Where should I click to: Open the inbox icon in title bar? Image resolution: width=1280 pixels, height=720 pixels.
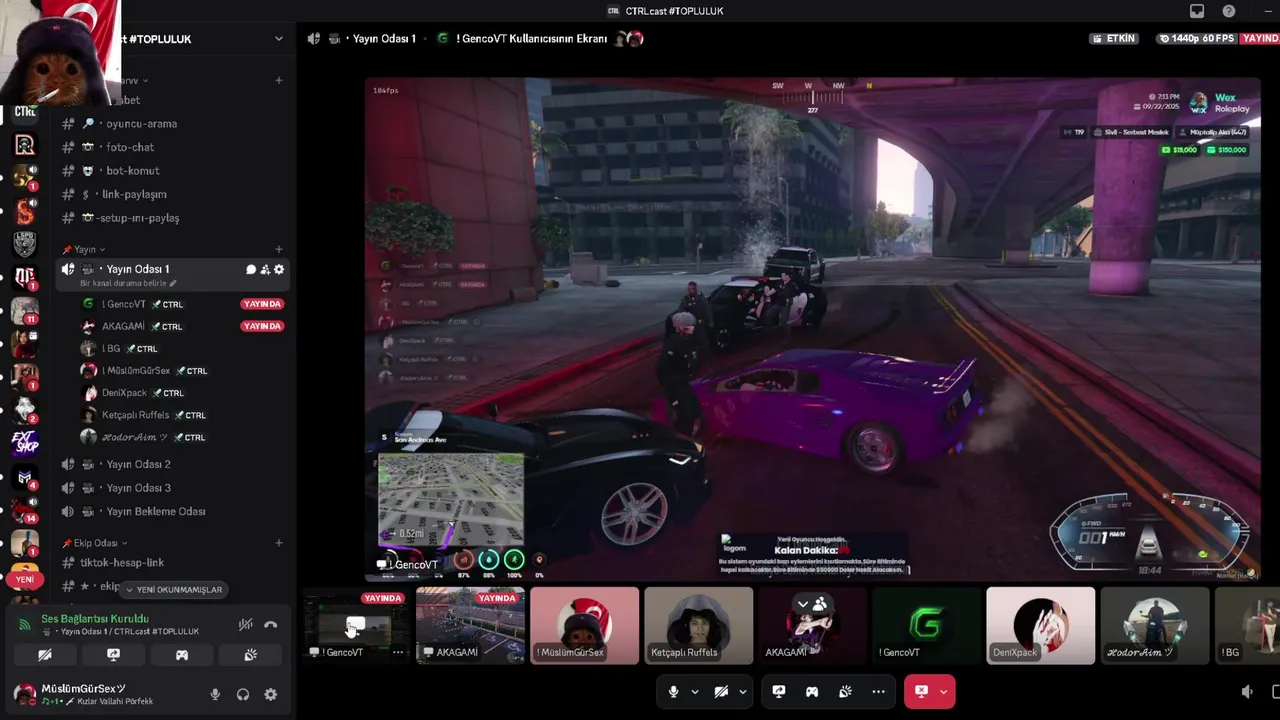tap(1197, 11)
